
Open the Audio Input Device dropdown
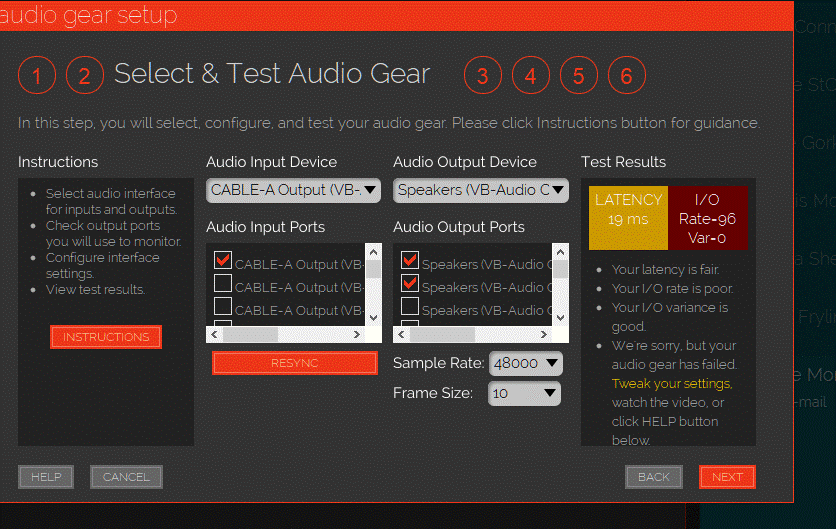[293, 190]
